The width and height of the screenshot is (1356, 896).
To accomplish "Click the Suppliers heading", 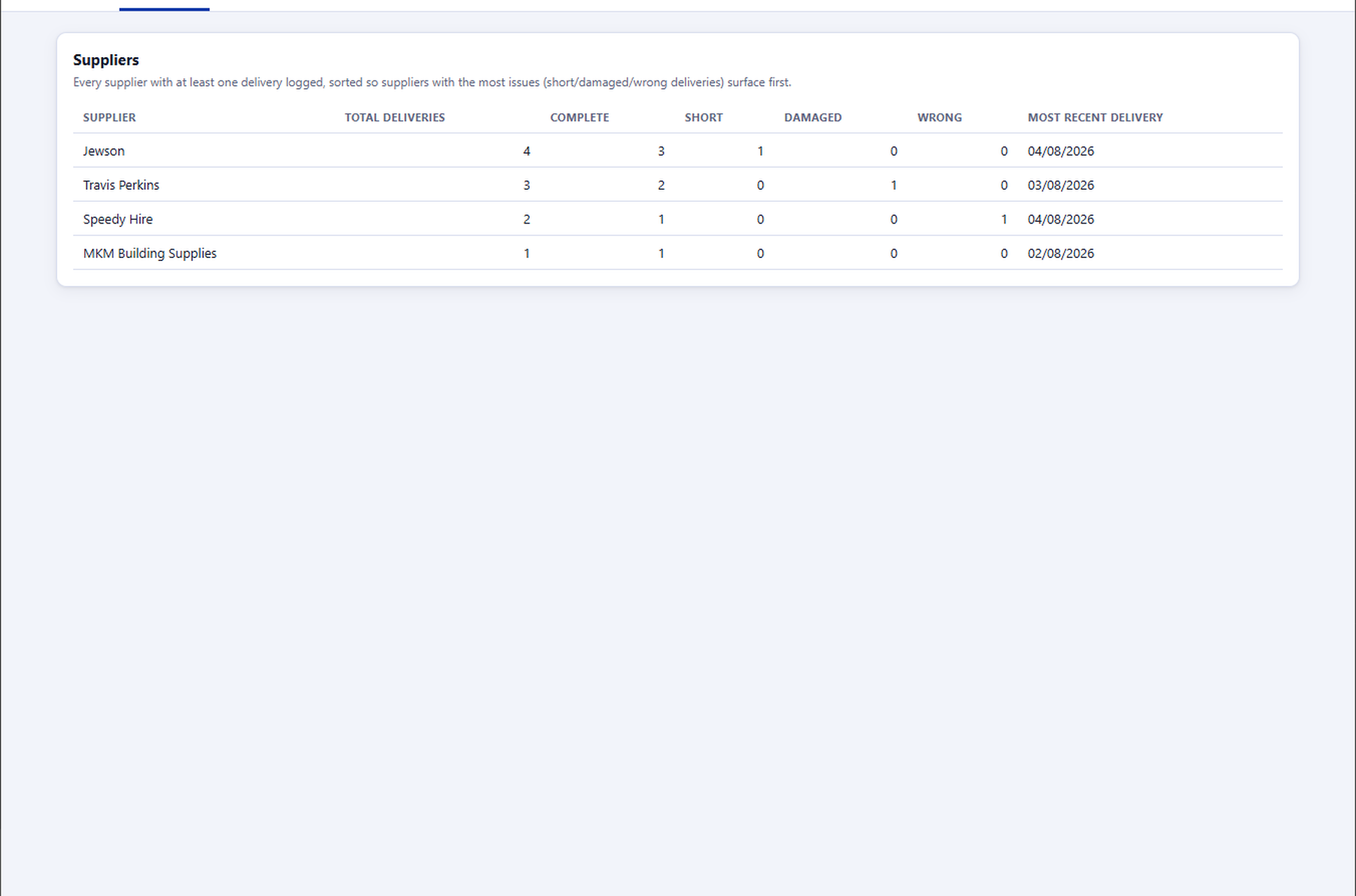I will (x=106, y=60).
